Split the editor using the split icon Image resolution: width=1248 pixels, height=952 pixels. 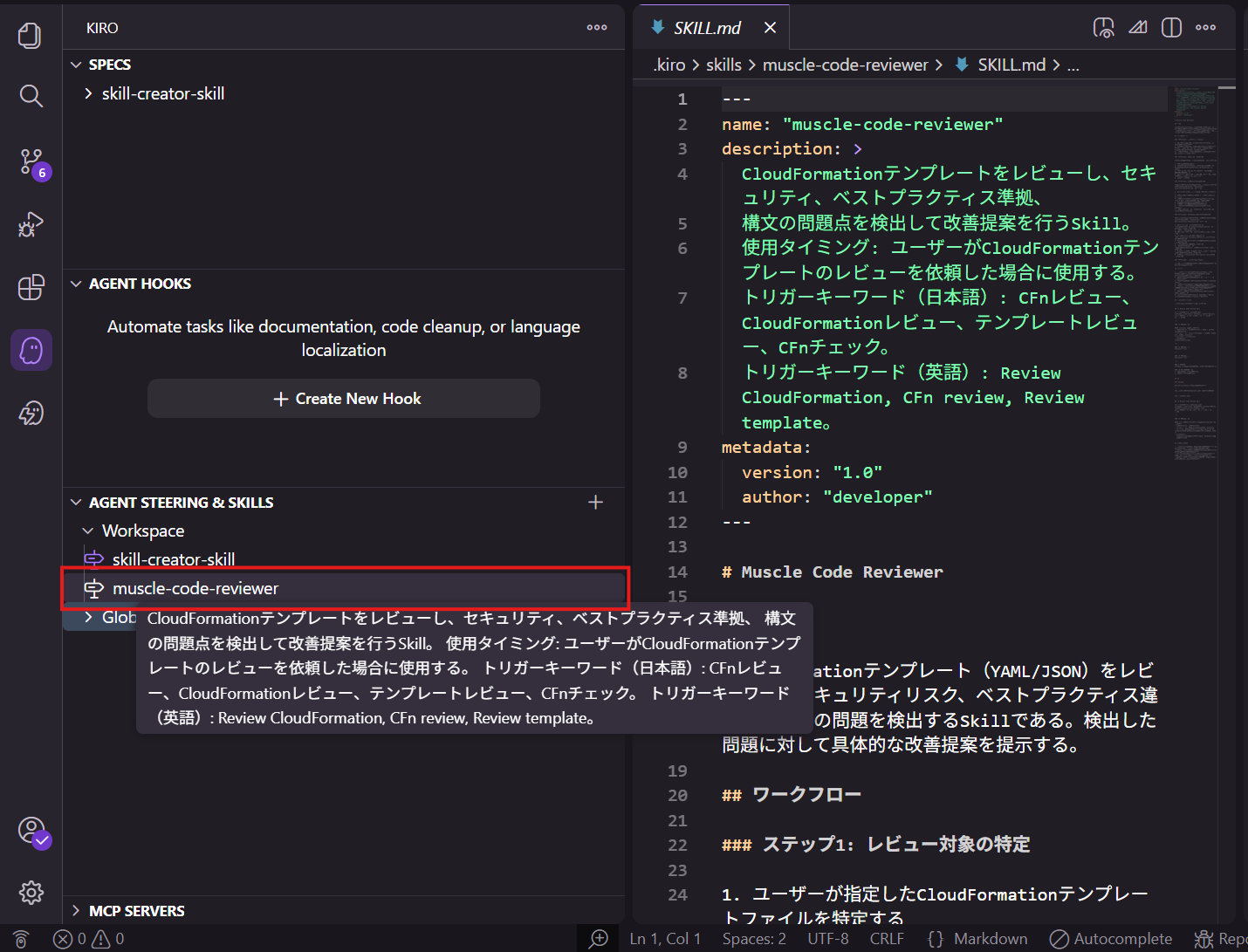tap(1170, 27)
